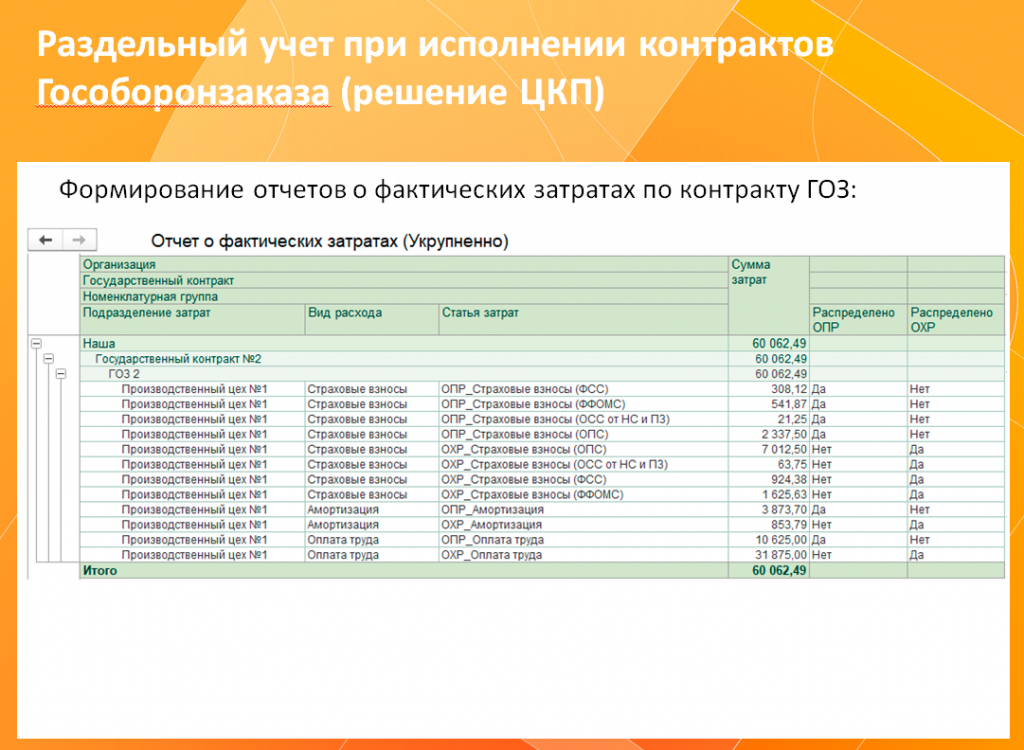Screen dimensions: 1024x750
Task: Click the total 60 062,49 in the Итого row
Action: (x=779, y=570)
